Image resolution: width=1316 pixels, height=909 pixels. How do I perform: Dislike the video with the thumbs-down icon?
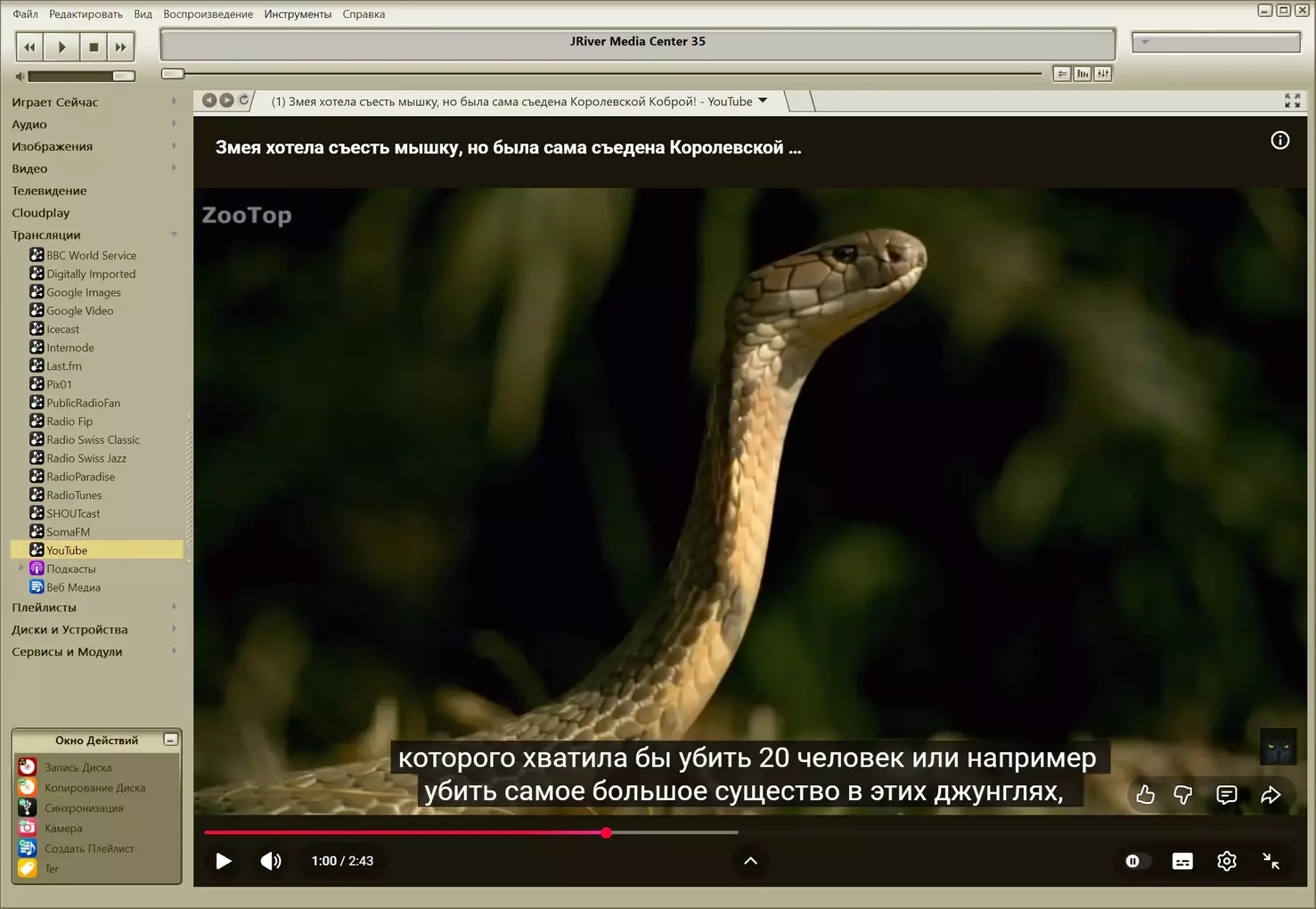pyautogui.click(x=1183, y=795)
